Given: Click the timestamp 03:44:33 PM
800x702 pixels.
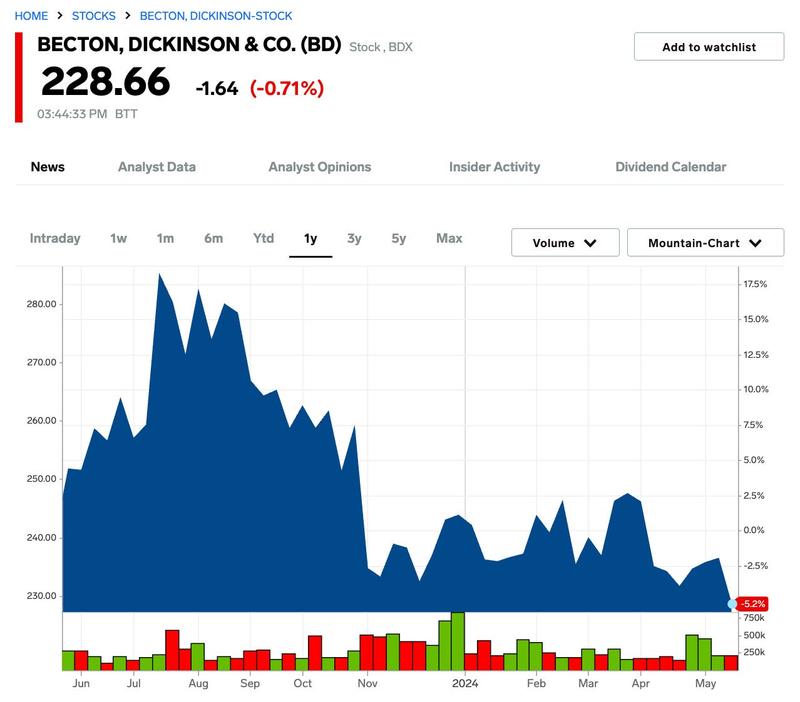Looking at the screenshot, I should pos(72,114).
